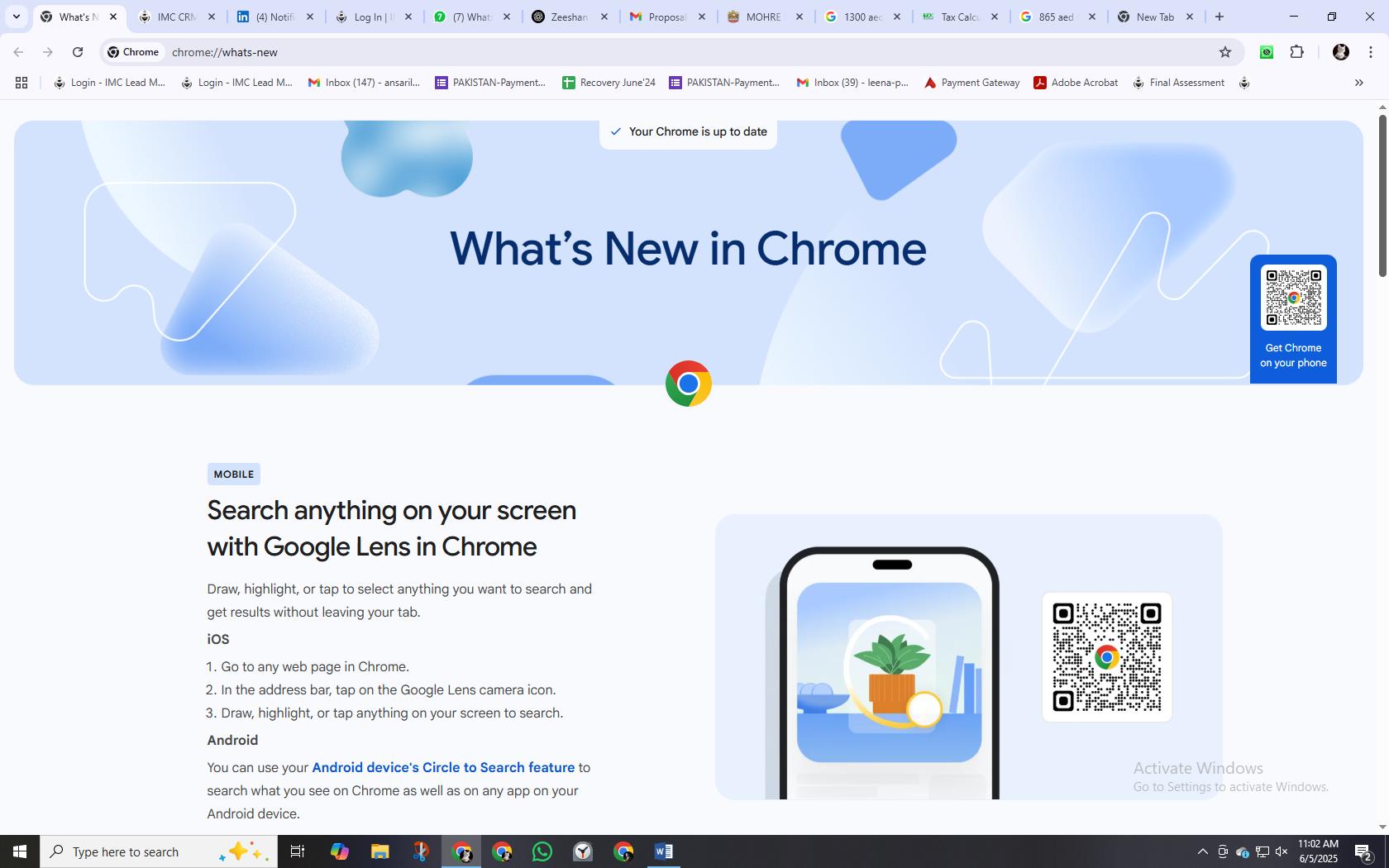Bookmark this page with star icon
This screenshot has width=1389, height=868.
pos(1225,52)
